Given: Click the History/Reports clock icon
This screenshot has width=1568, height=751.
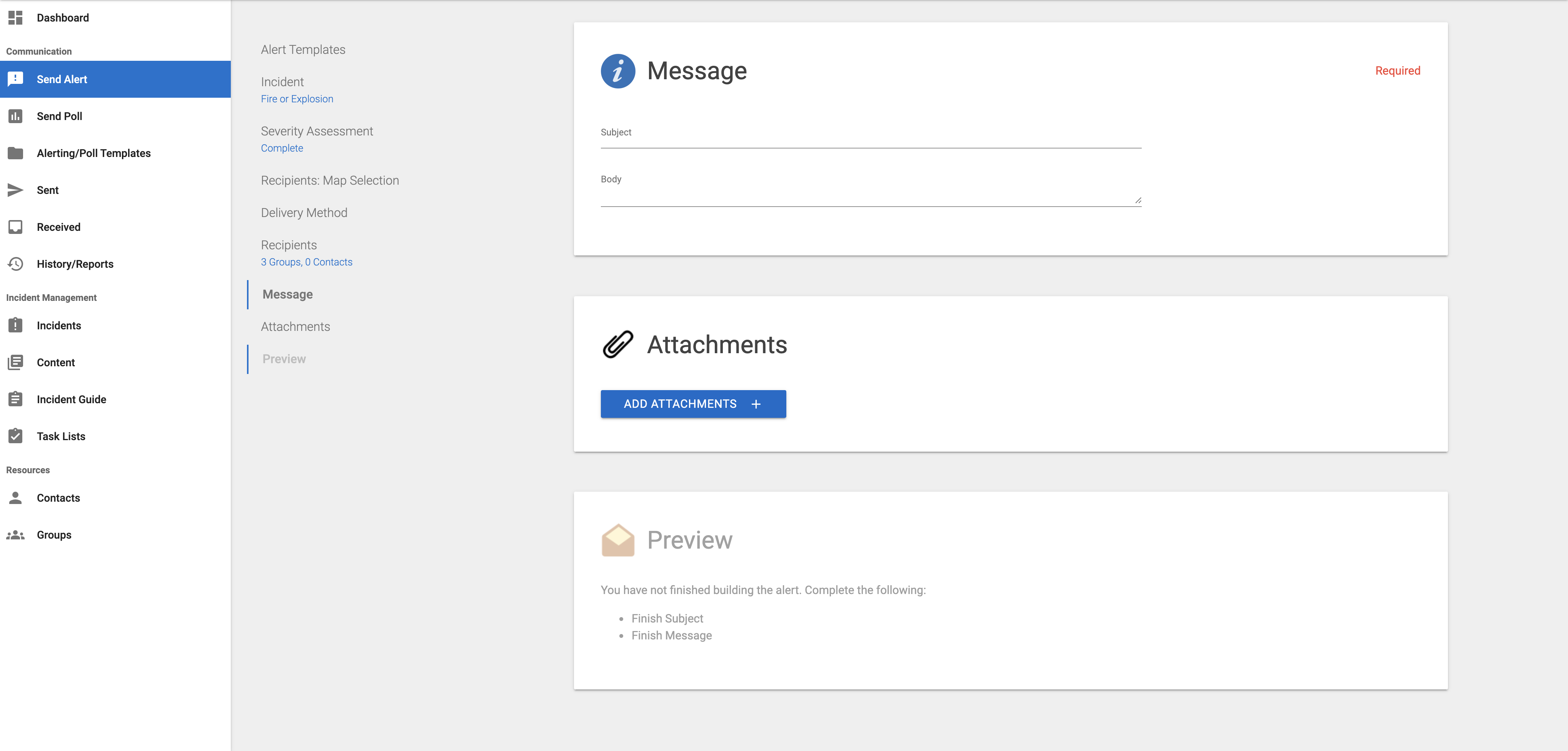Looking at the screenshot, I should tap(15, 264).
